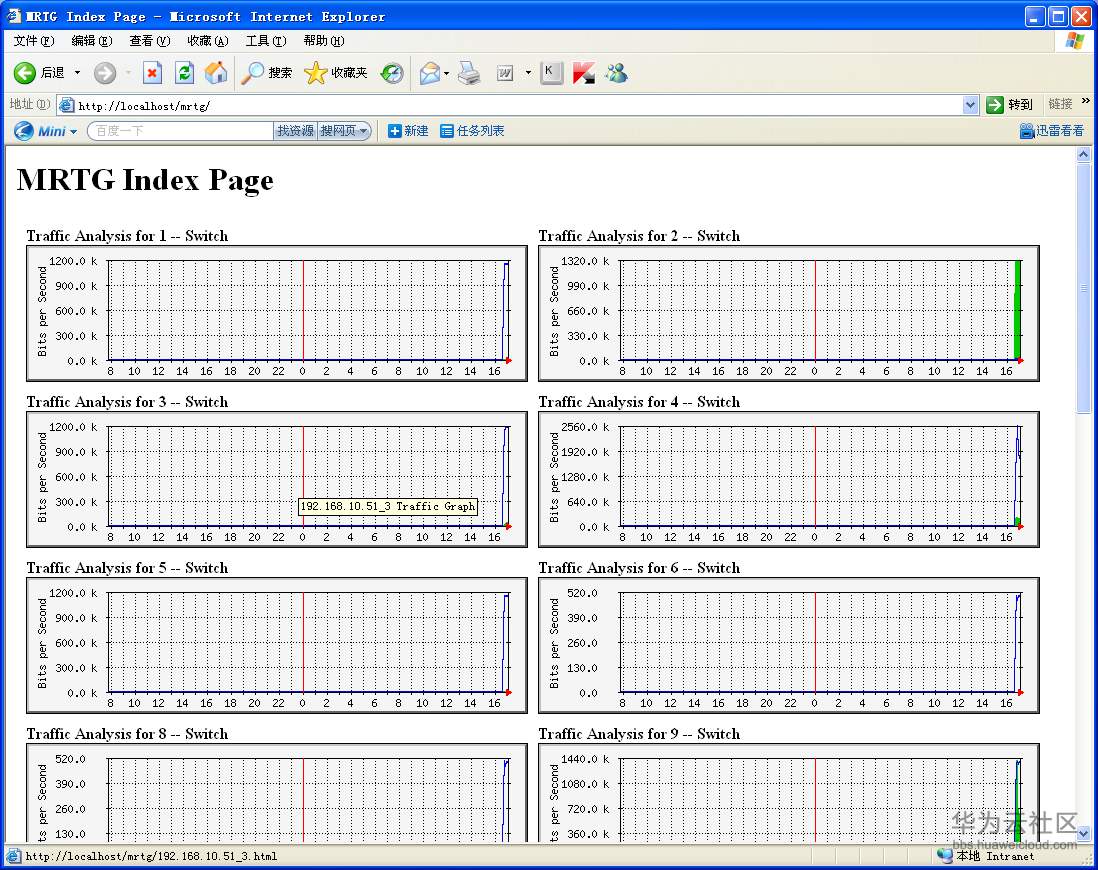1098x870 pixels.
Task: Open the Search (搜索) magnifier tool
Action: tap(266, 73)
